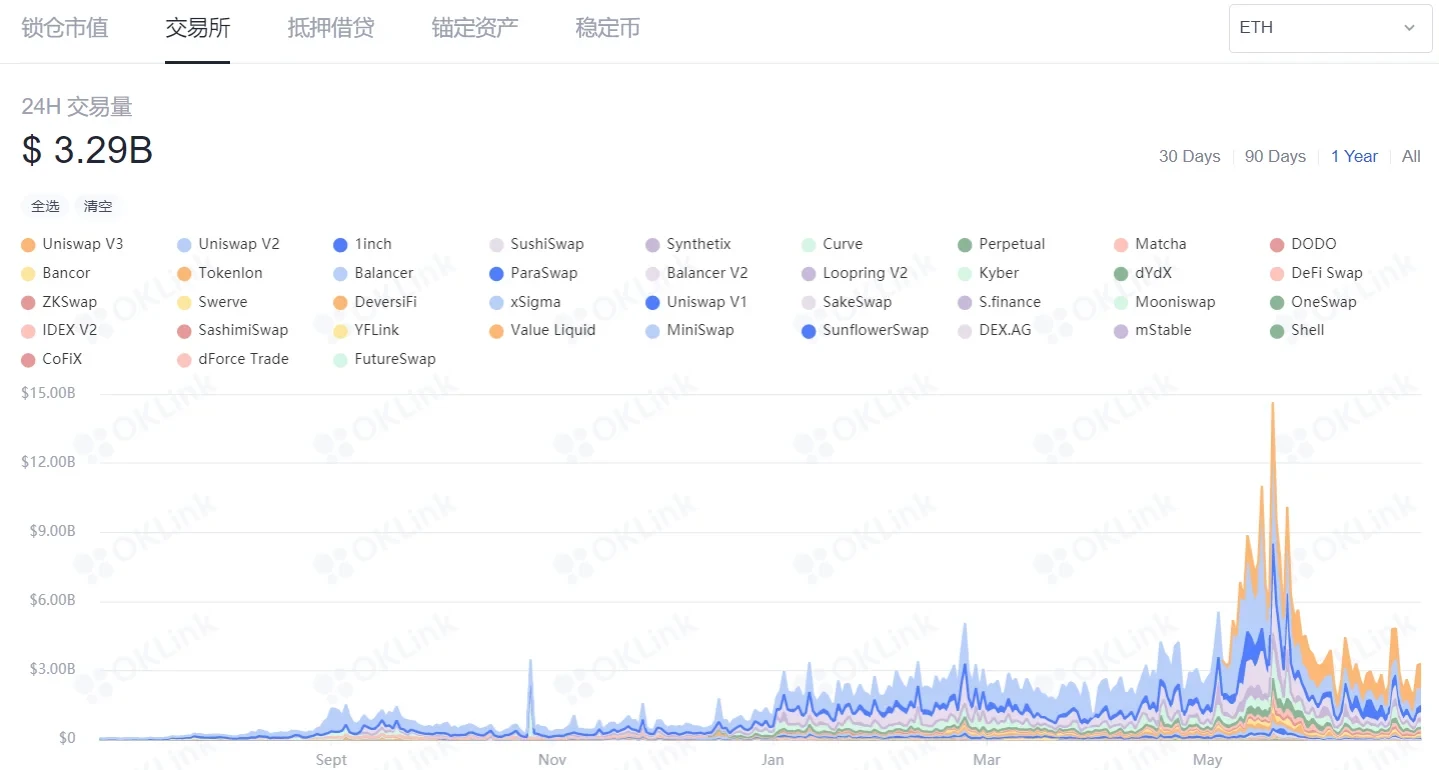The width and height of the screenshot is (1439, 770).
Task: Open the 抵押借贷 tab
Action: tap(330, 28)
